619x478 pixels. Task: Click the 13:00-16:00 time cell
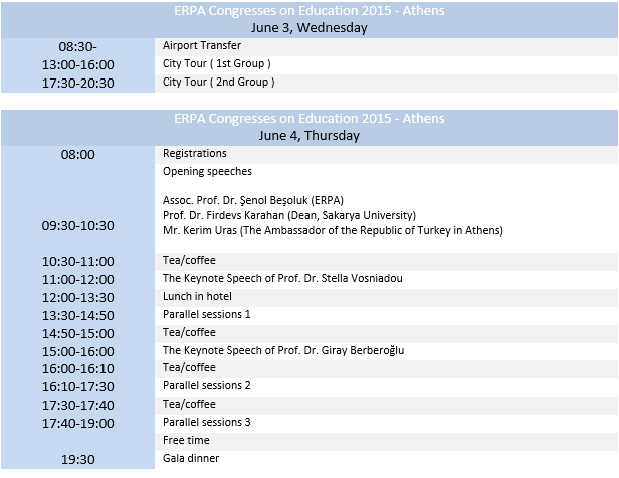coord(78,65)
